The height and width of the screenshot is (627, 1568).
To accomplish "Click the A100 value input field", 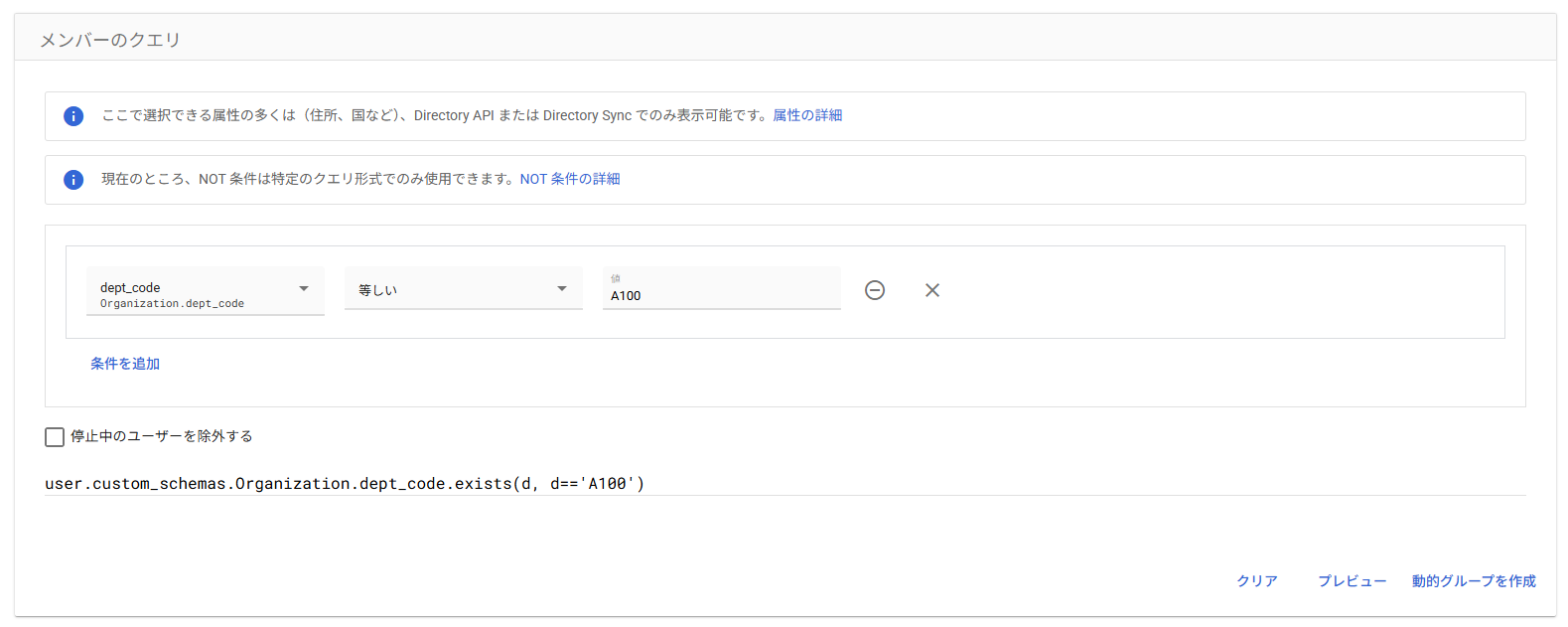I will point(722,289).
